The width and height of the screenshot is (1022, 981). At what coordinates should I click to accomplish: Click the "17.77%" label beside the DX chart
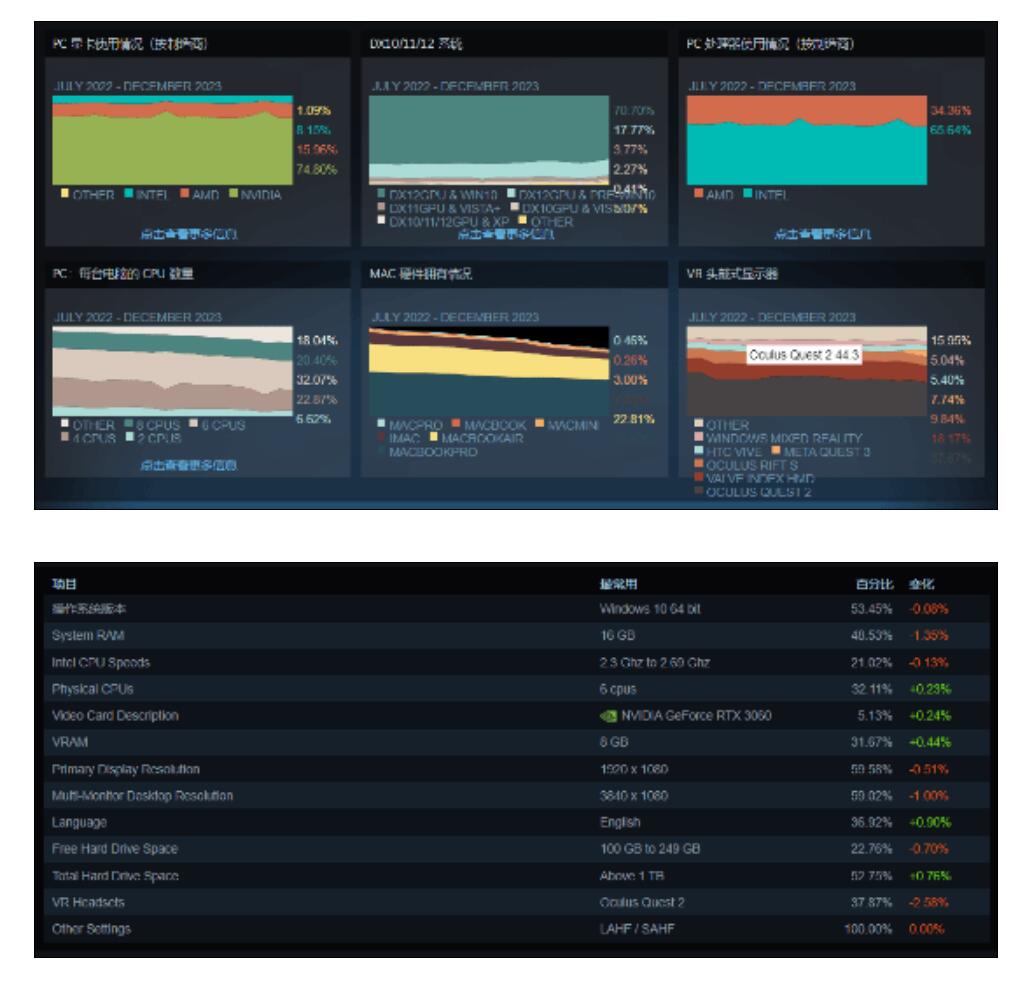(634, 130)
